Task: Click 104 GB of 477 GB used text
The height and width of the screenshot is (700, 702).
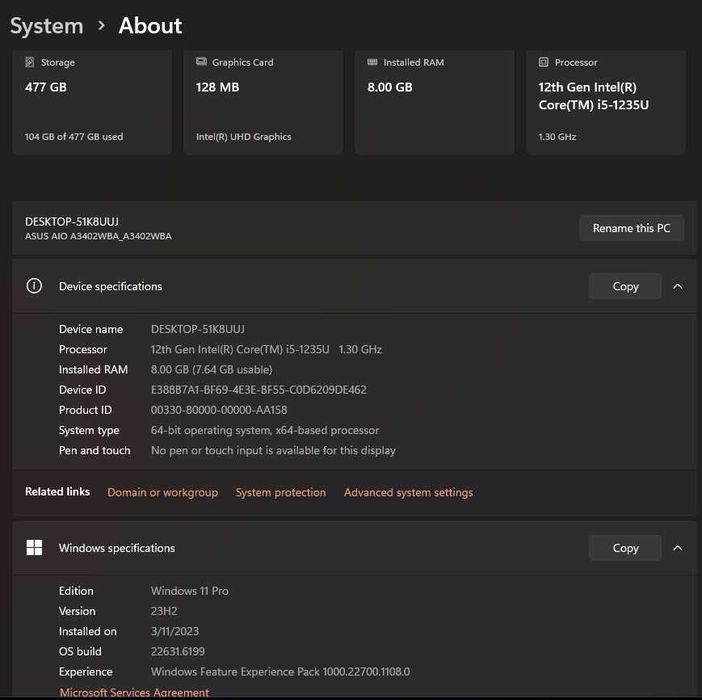Action: 74,137
